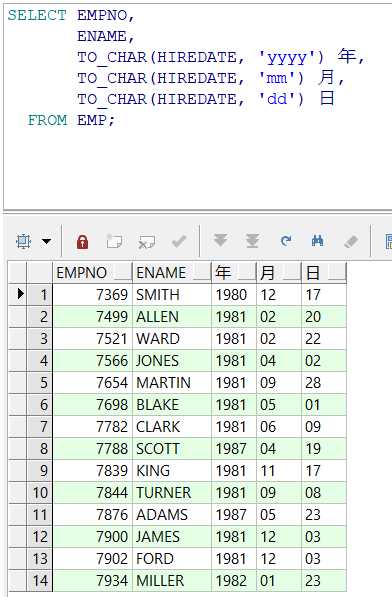Click day cell 19 in SCOTT row

click(x=323, y=449)
